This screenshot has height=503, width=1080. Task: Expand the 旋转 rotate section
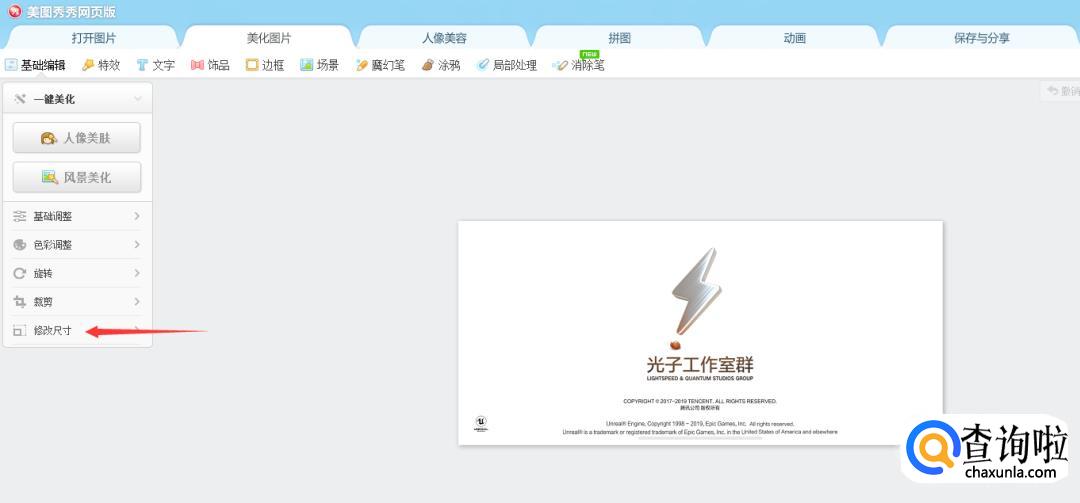[x=77, y=274]
